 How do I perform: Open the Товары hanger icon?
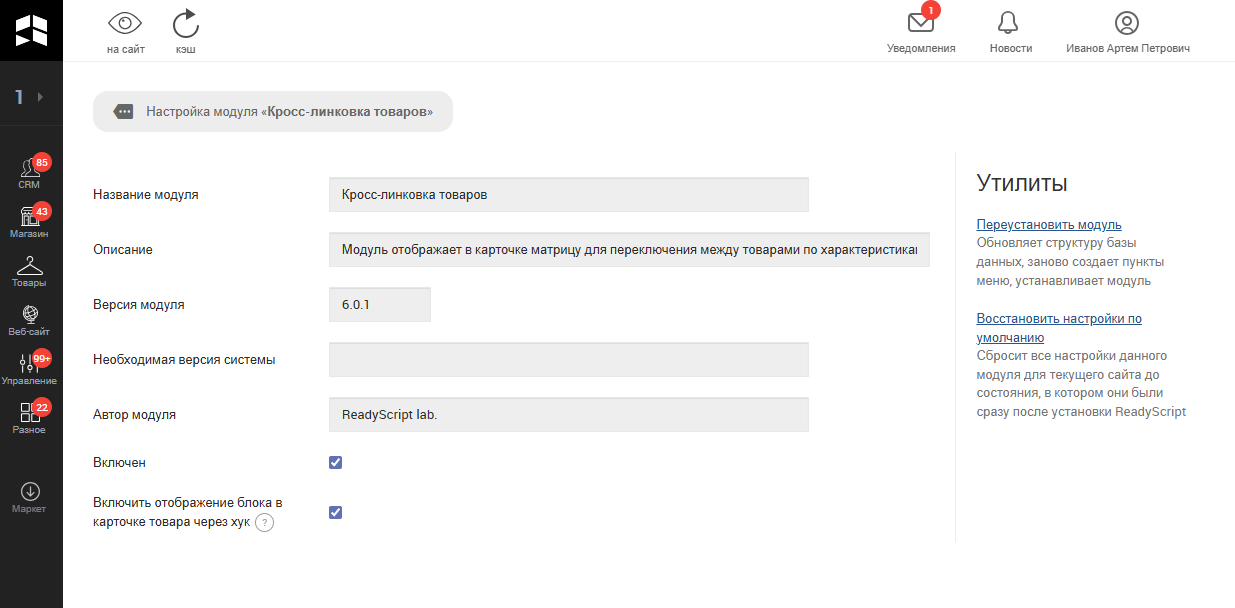(x=30, y=270)
